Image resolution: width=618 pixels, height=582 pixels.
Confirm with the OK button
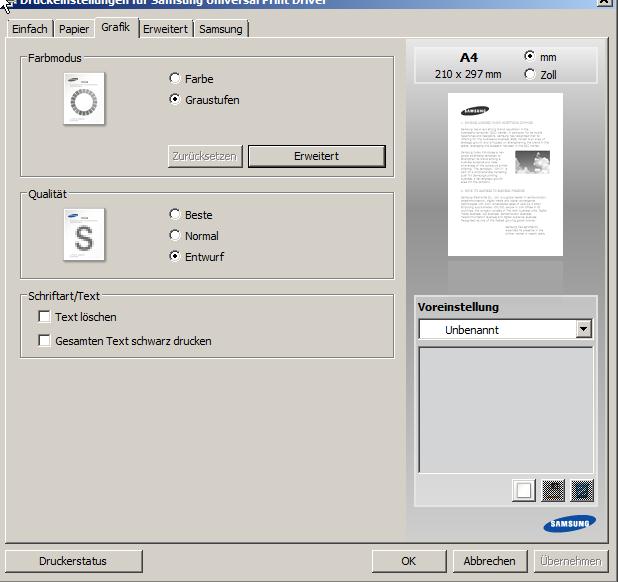tap(409, 561)
